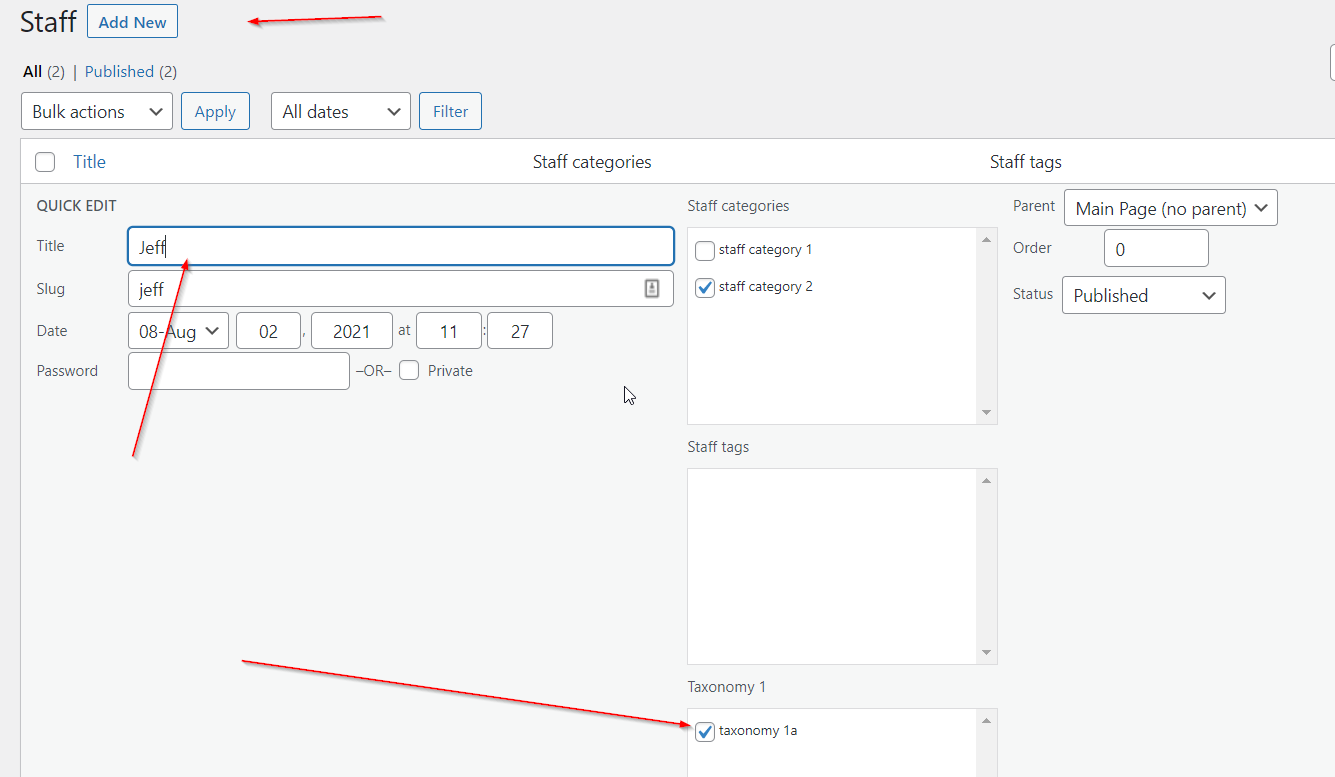Image resolution: width=1335 pixels, height=777 pixels.
Task: Click scroll up arrow in Staff categories list
Action: tap(987, 240)
